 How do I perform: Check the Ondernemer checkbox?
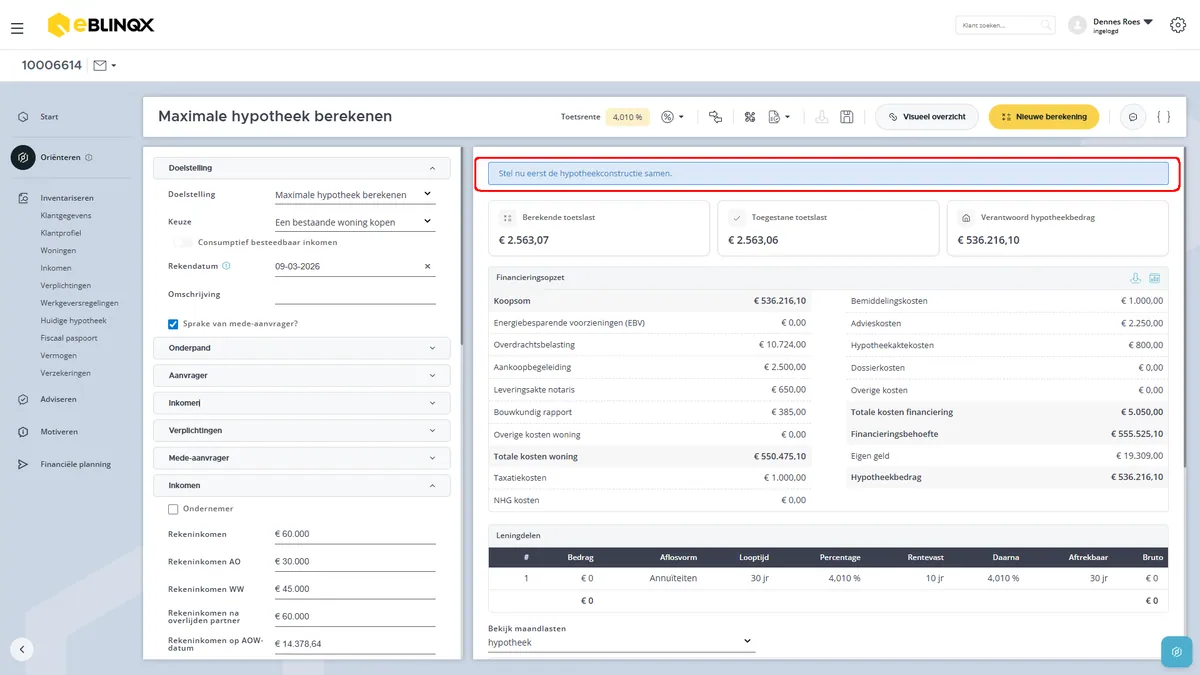(x=173, y=509)
